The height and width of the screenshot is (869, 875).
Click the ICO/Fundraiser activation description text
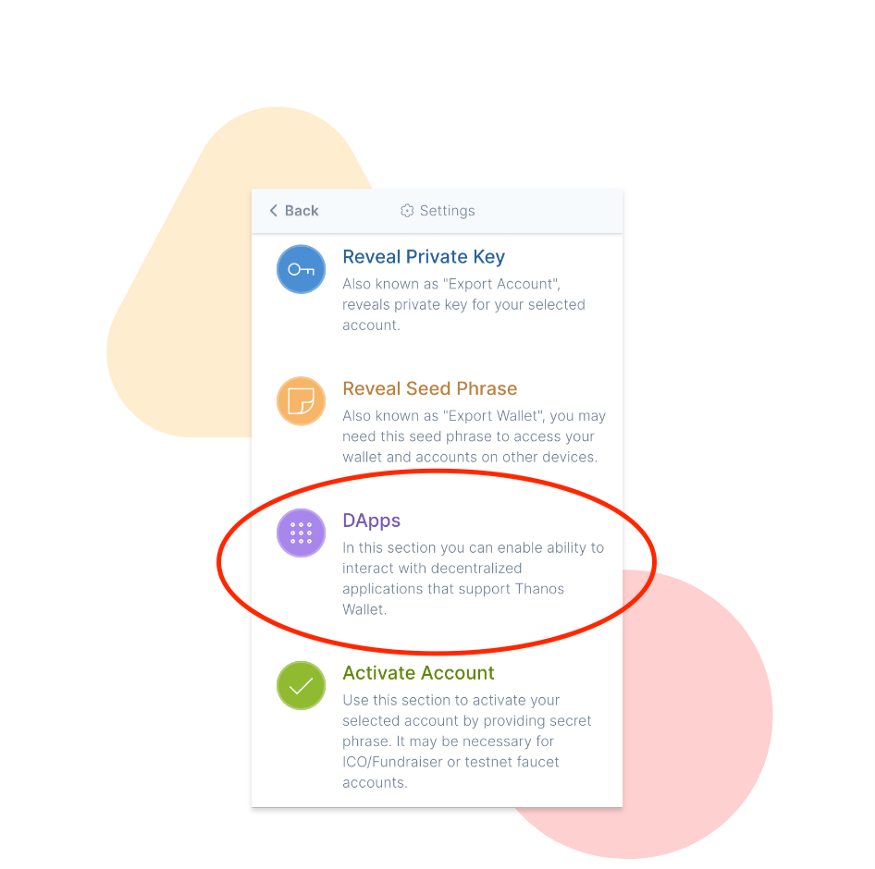[467, 741]
